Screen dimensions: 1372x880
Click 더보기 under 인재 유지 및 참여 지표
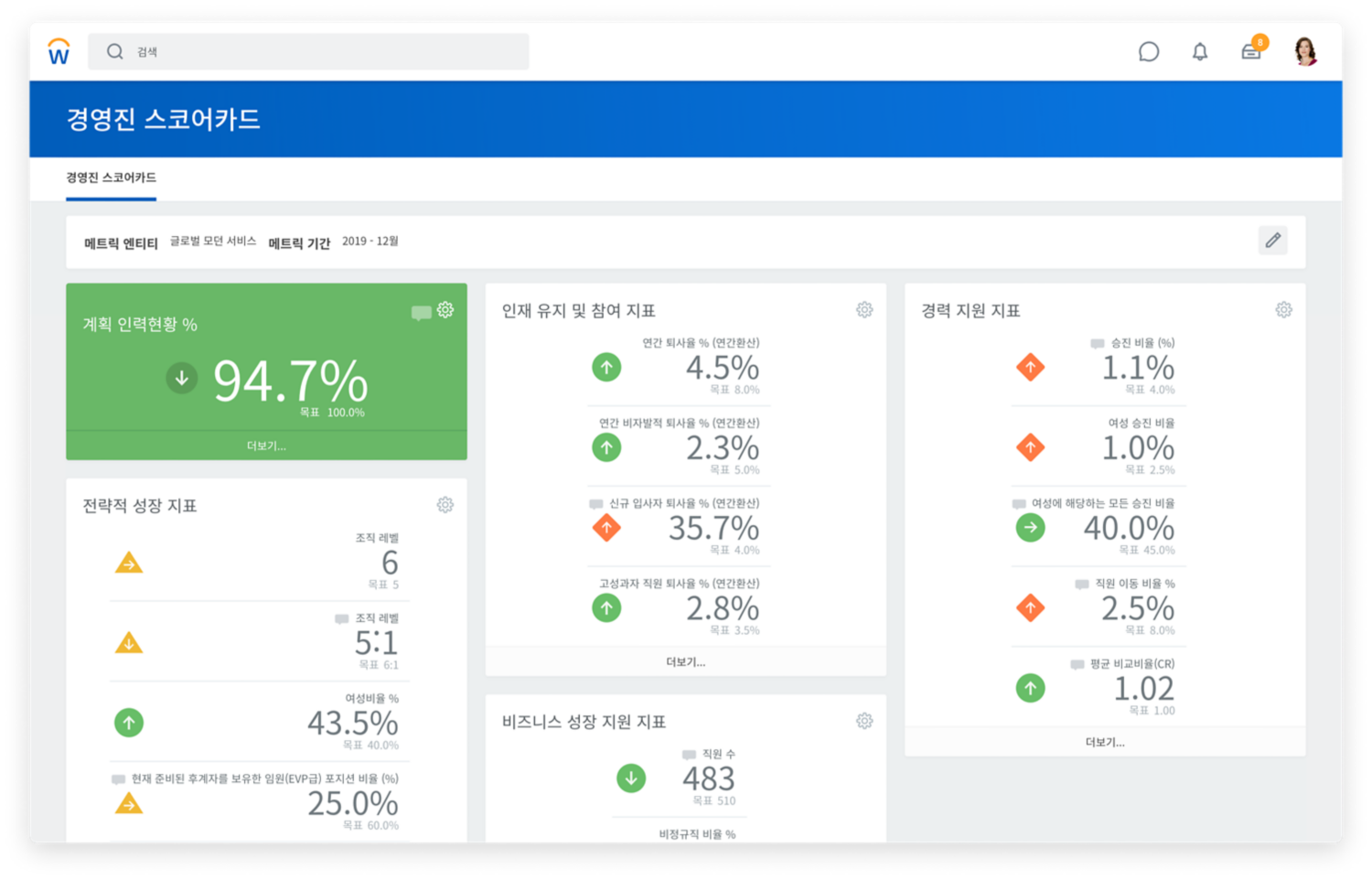(x=686, y=661)
